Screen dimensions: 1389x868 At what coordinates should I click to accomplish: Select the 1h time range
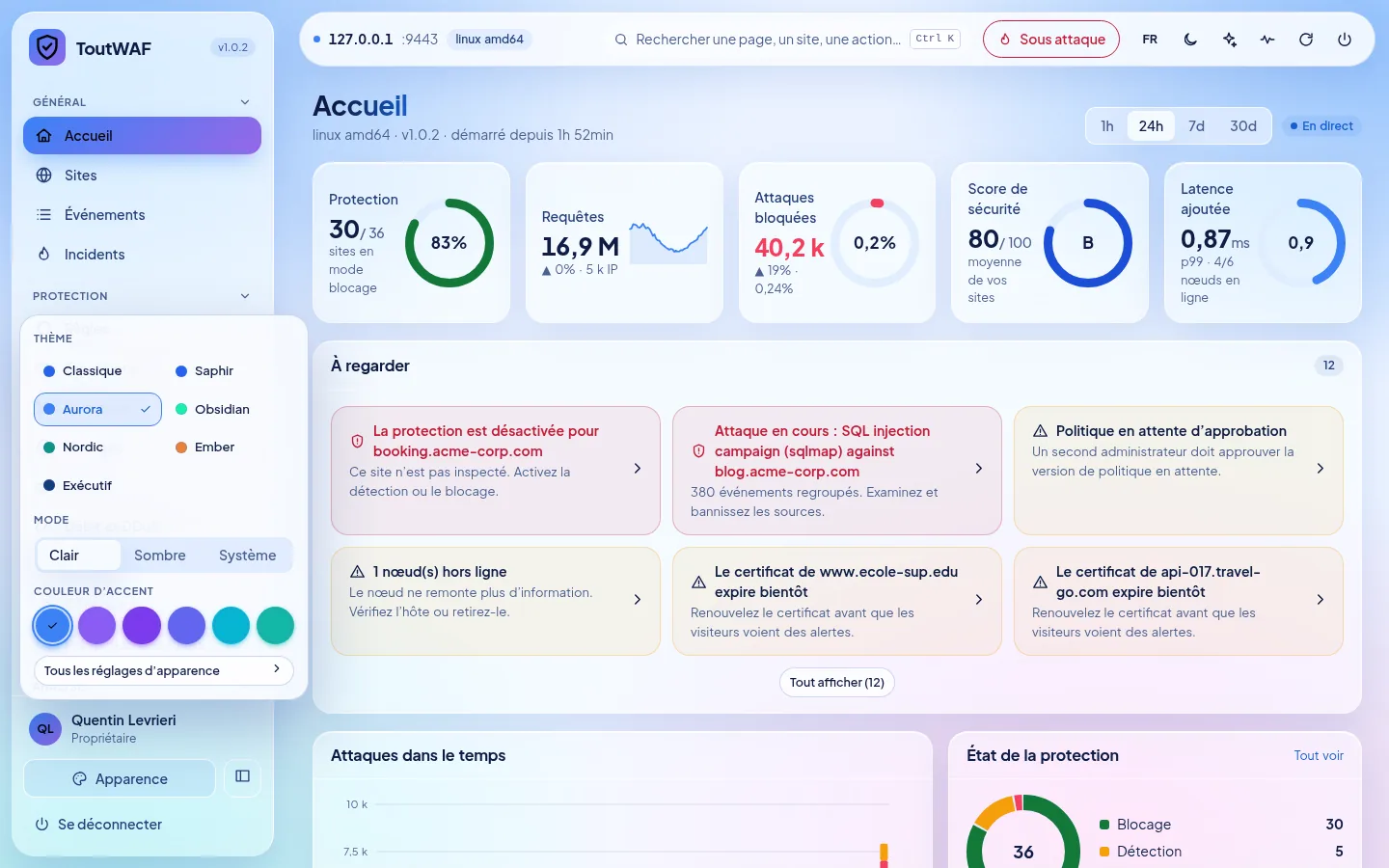point(1107,126)
